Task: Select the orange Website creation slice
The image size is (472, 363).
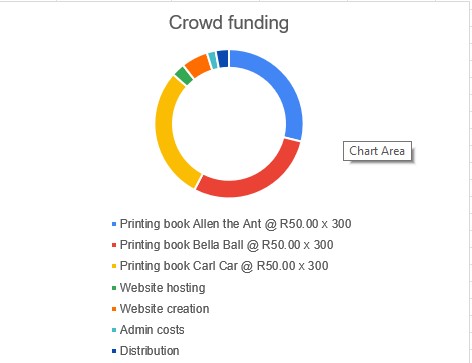Action: coord(198,64)
